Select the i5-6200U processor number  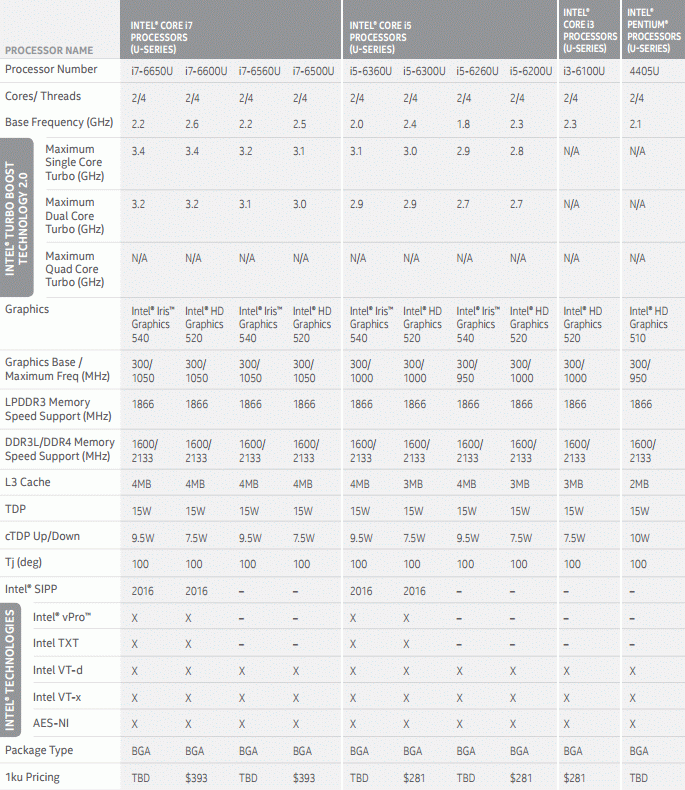(x=531, y=71)
